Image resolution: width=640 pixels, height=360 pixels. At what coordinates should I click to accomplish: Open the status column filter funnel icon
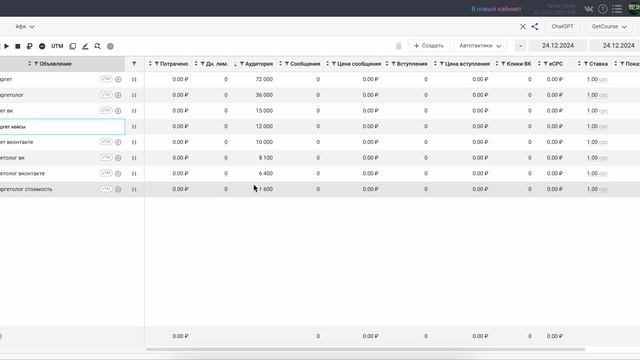(x=134, y=64)
